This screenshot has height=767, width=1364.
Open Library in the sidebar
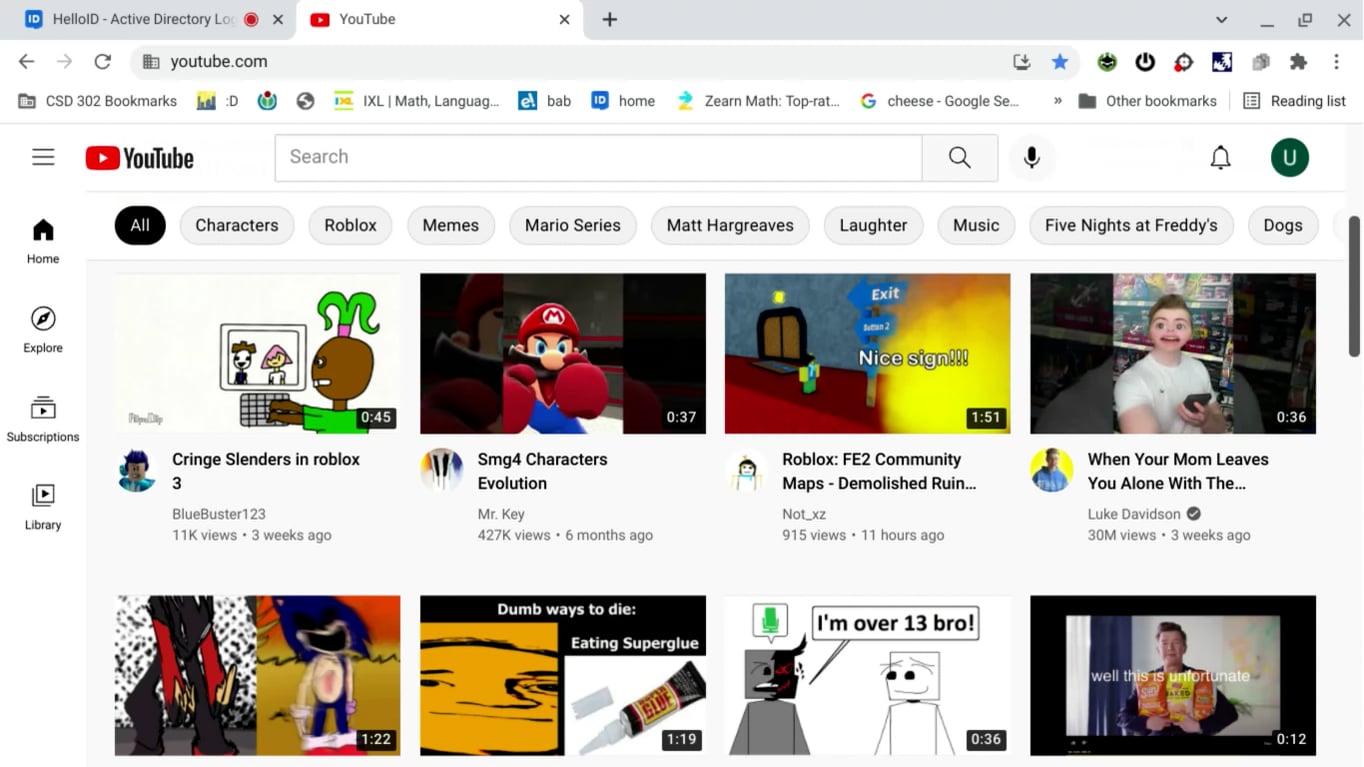click(x=43, y=506)
